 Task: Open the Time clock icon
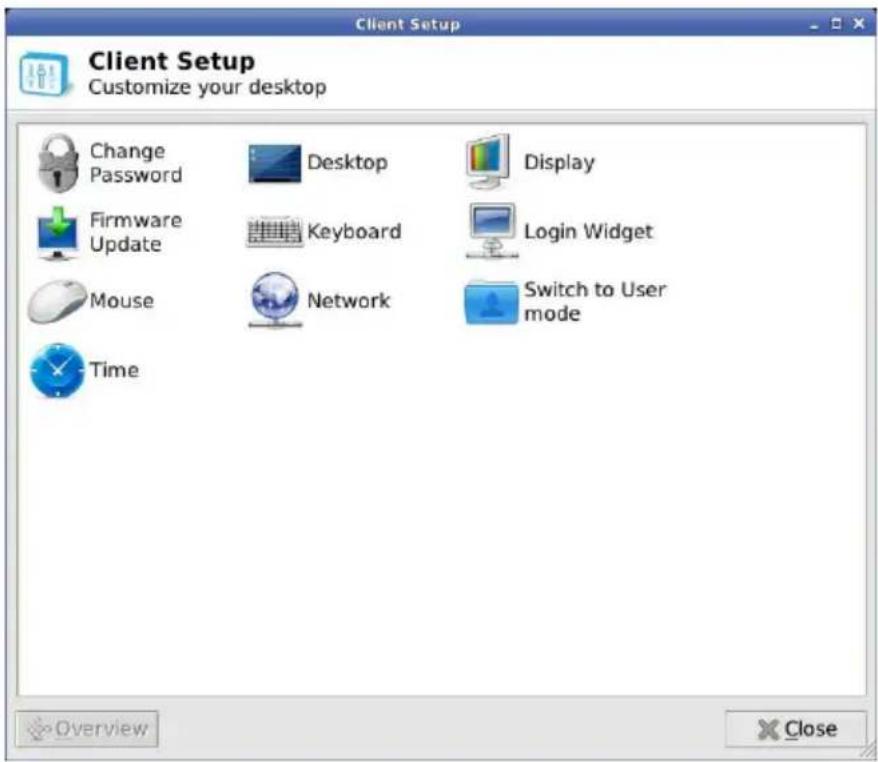pos(57,370)
